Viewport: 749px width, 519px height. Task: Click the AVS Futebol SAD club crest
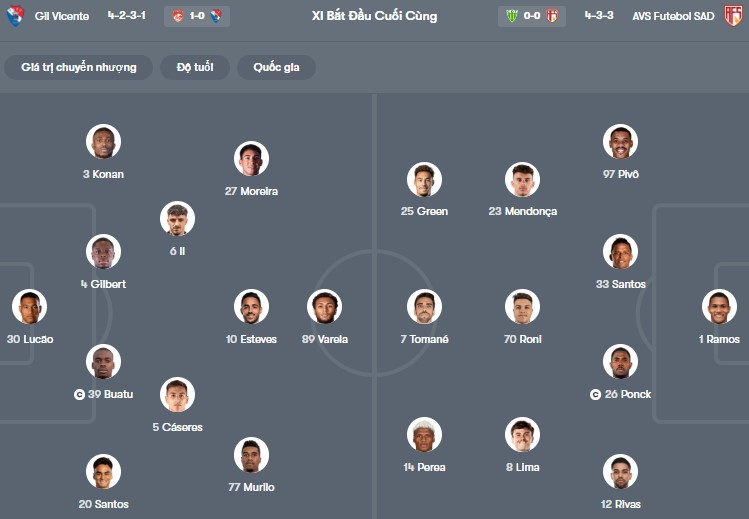pyautogui.click(x=733, y=16)
